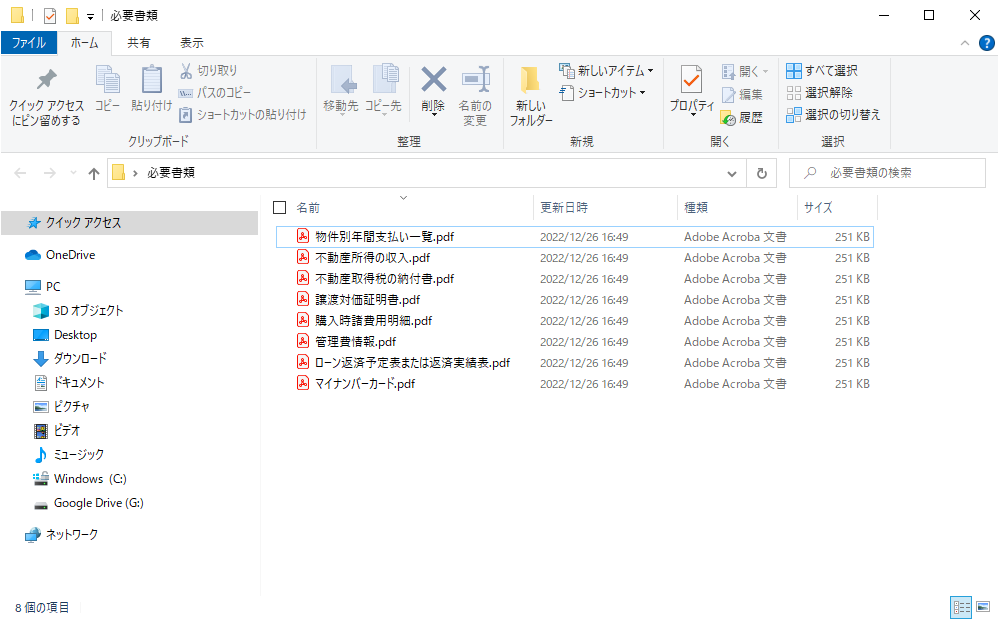
Task: Click the Copy ribbon button
Action: pyautogui.click(x=108, y=89)
